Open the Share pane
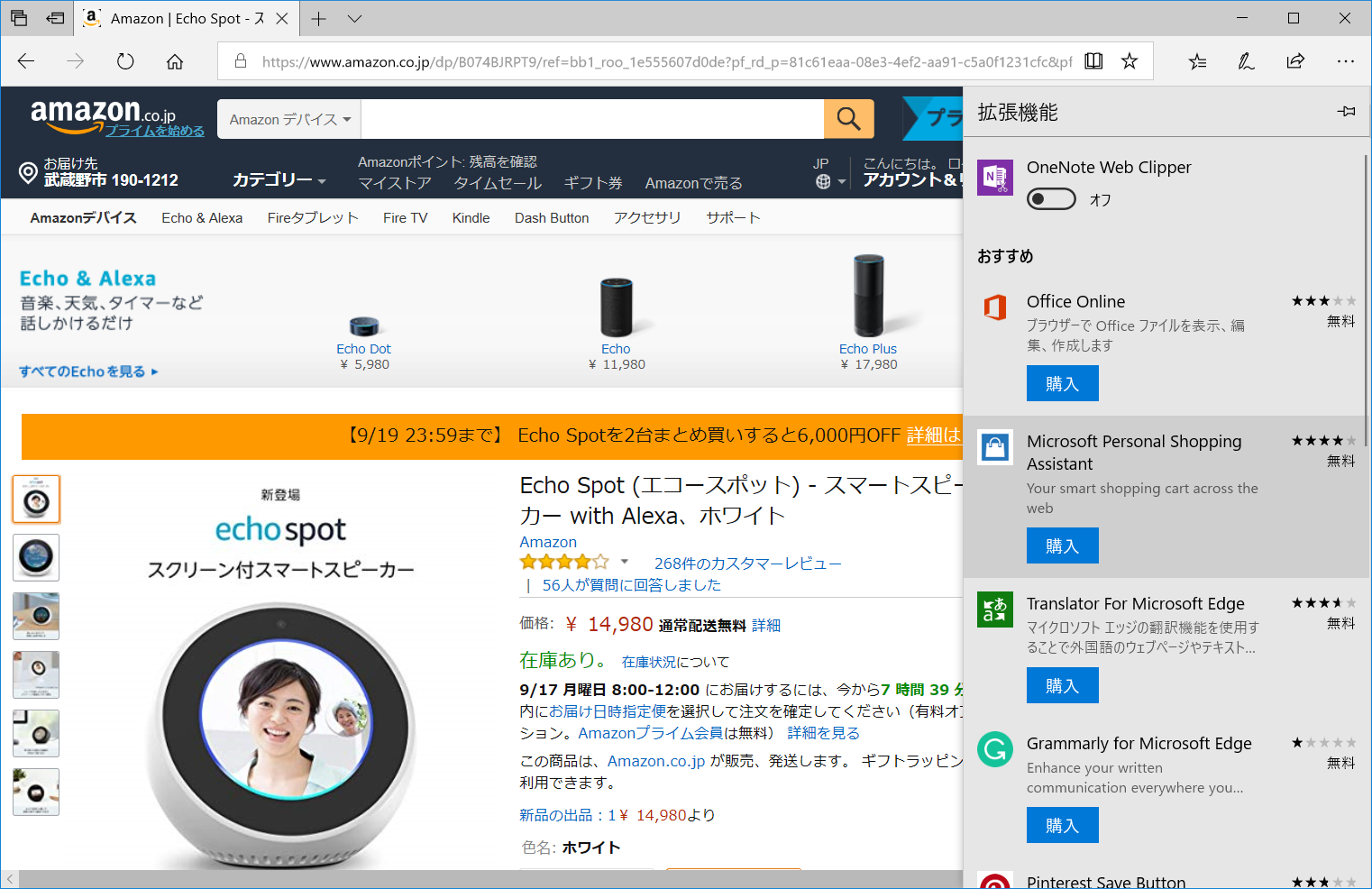The image size is (1372, 889). point(1295,60)
